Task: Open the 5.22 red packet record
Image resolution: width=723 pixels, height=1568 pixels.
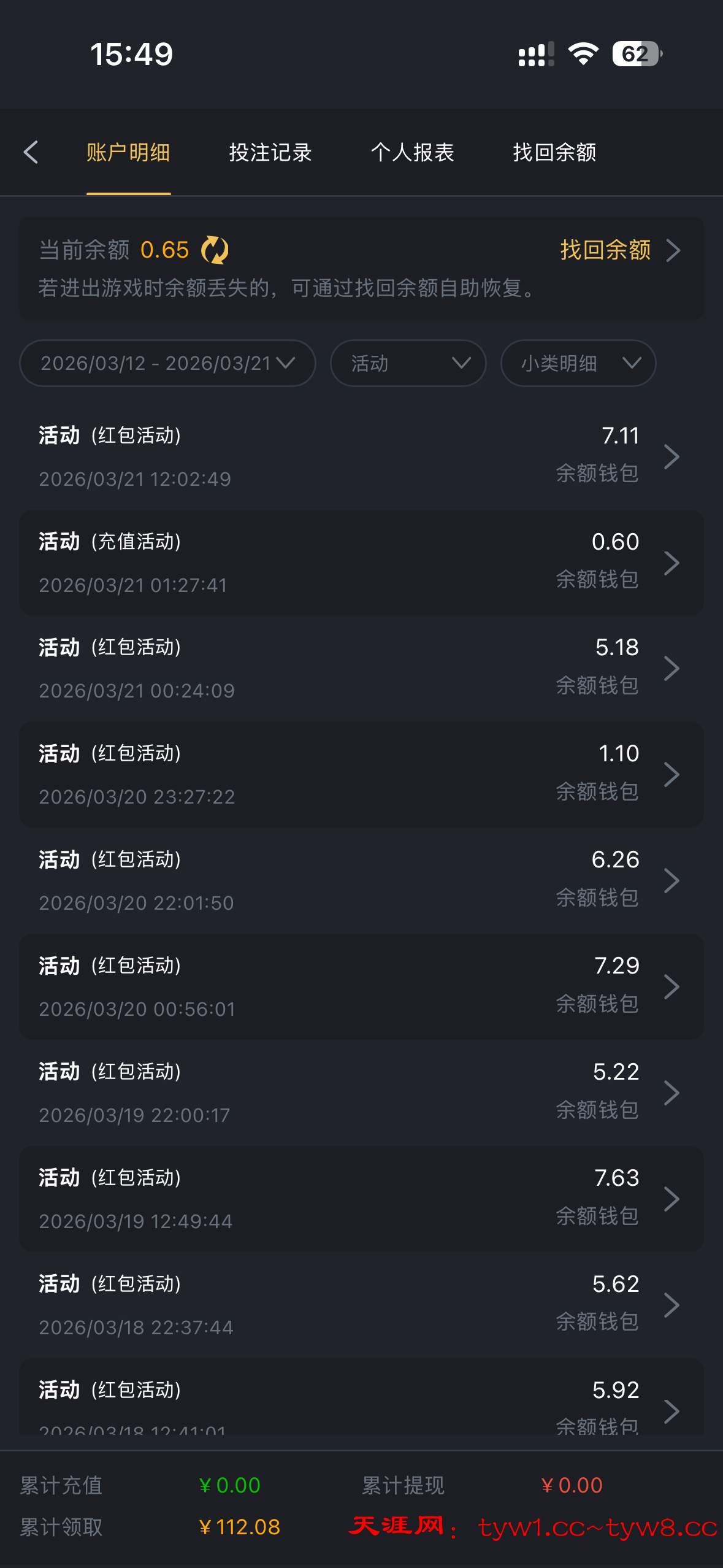Action: click(361, 1093)
